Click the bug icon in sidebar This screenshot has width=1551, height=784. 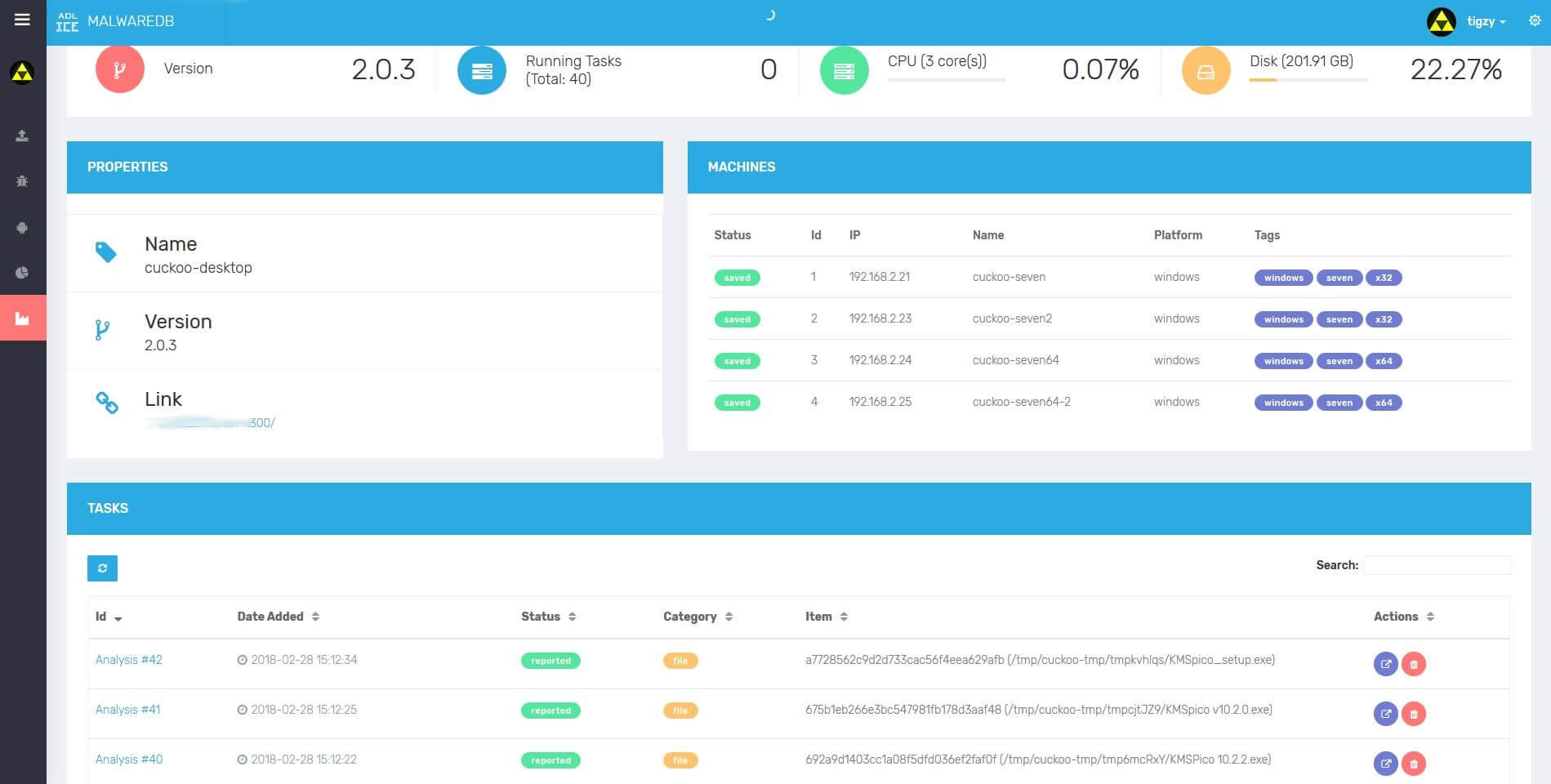(x=22, y=181)
